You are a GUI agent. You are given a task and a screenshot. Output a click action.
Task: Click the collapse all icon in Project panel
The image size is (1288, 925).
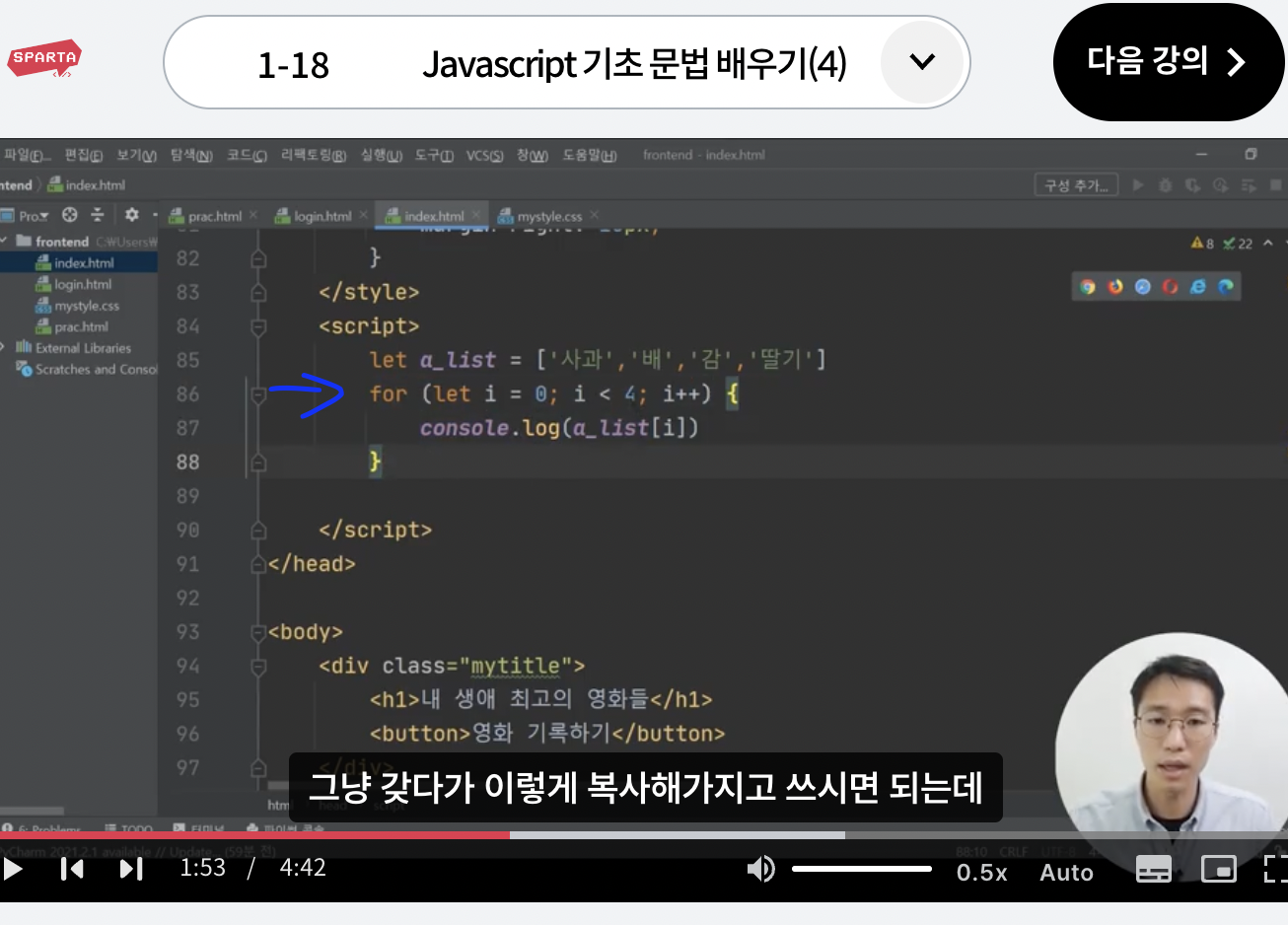(97, 215)
